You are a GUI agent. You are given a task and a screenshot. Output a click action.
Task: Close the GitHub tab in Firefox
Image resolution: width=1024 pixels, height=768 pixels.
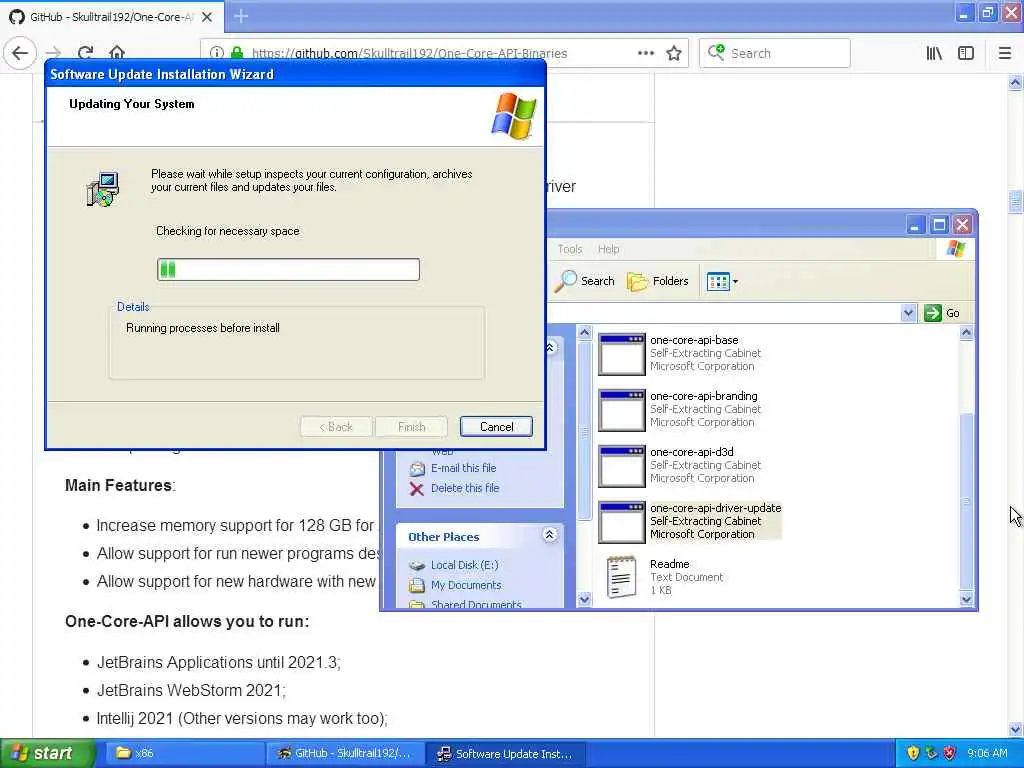[206, 17]
